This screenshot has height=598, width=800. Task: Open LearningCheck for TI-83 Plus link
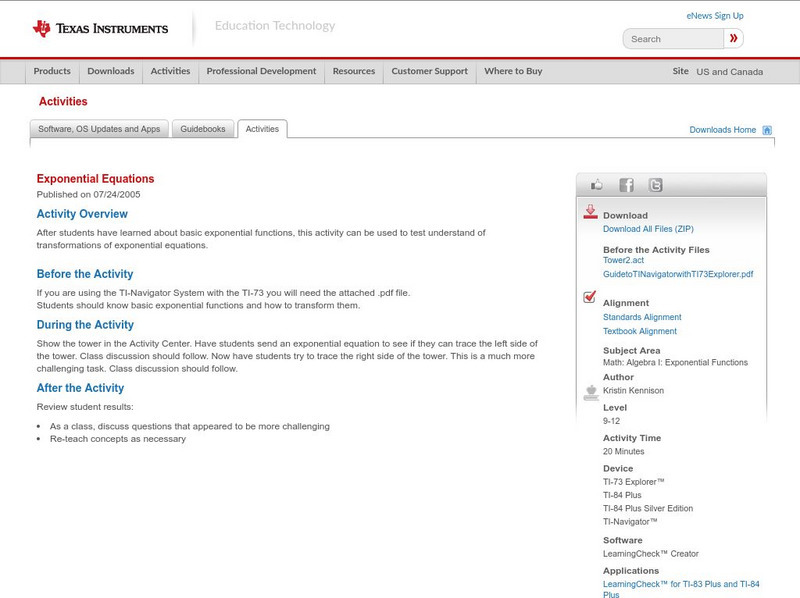pos(681,589)
